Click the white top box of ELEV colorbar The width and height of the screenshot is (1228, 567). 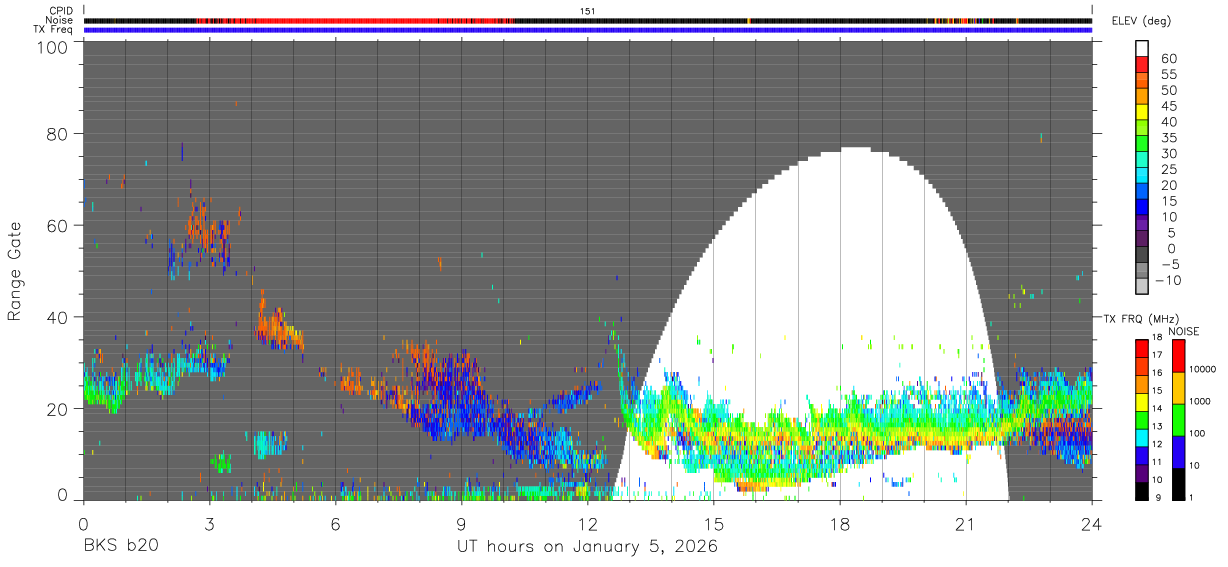pos(1143,48)
